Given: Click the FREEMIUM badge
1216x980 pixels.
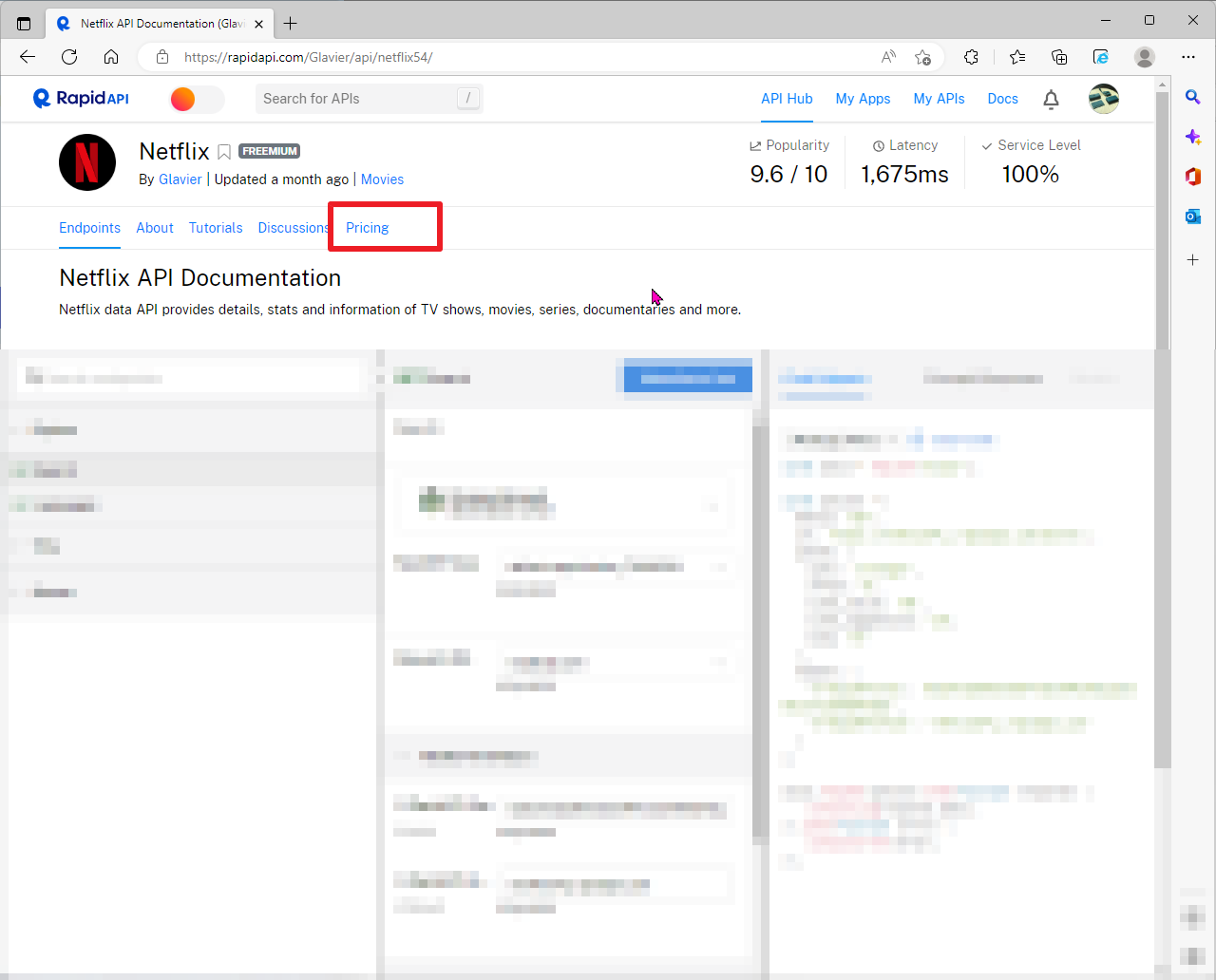Looking at the screenshot, I should 270,151.
